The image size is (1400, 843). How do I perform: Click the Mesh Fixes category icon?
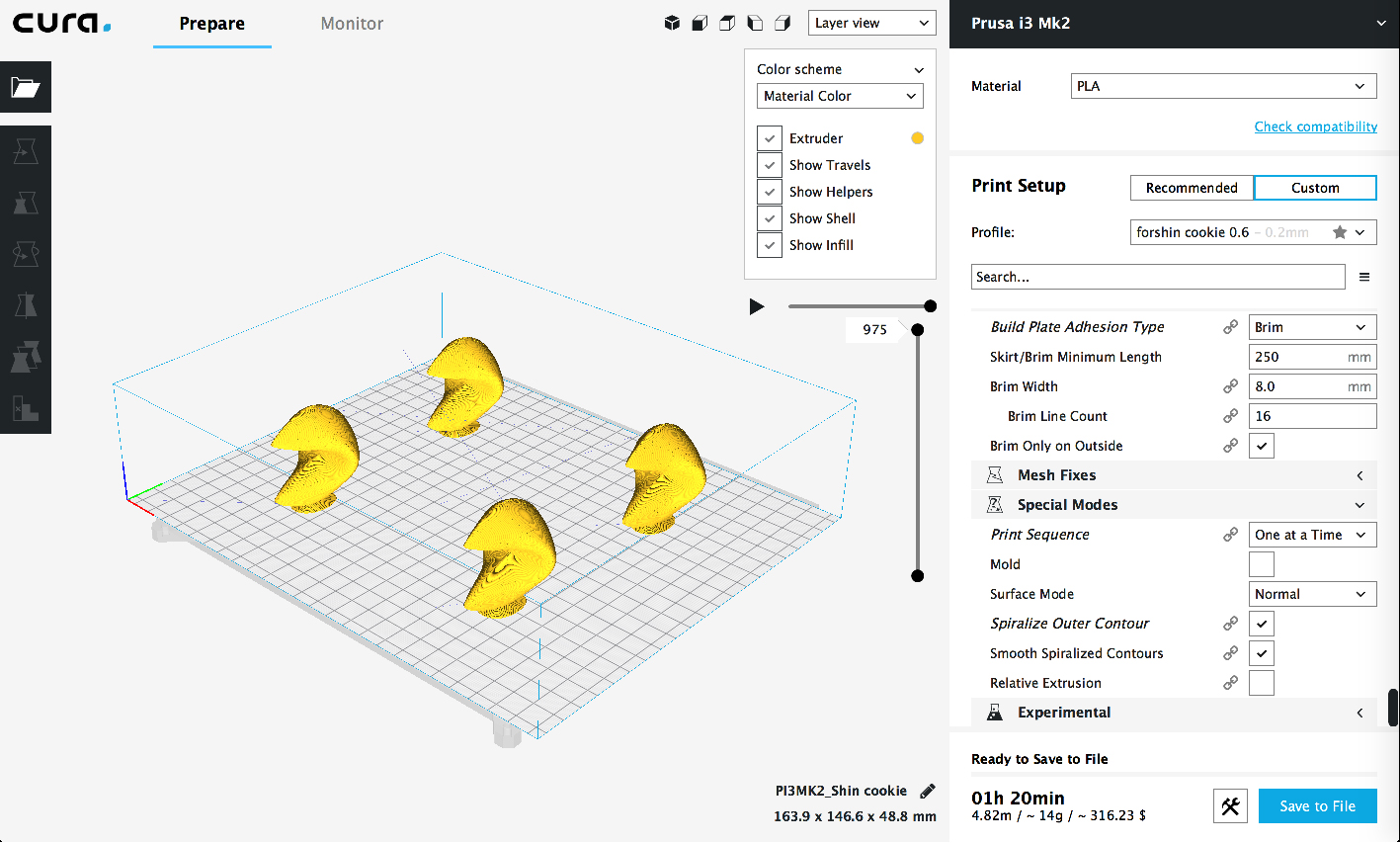[x=995, y=475]
